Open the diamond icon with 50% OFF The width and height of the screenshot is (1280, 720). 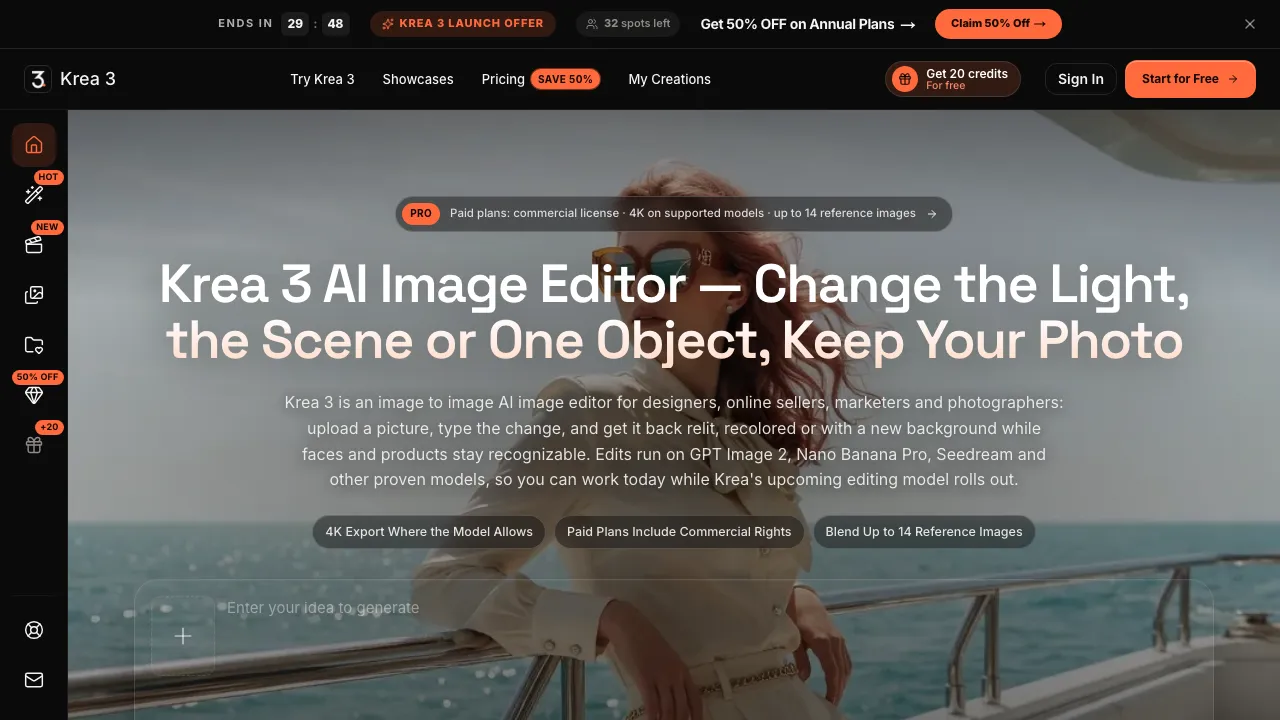[x=34, y=395]
